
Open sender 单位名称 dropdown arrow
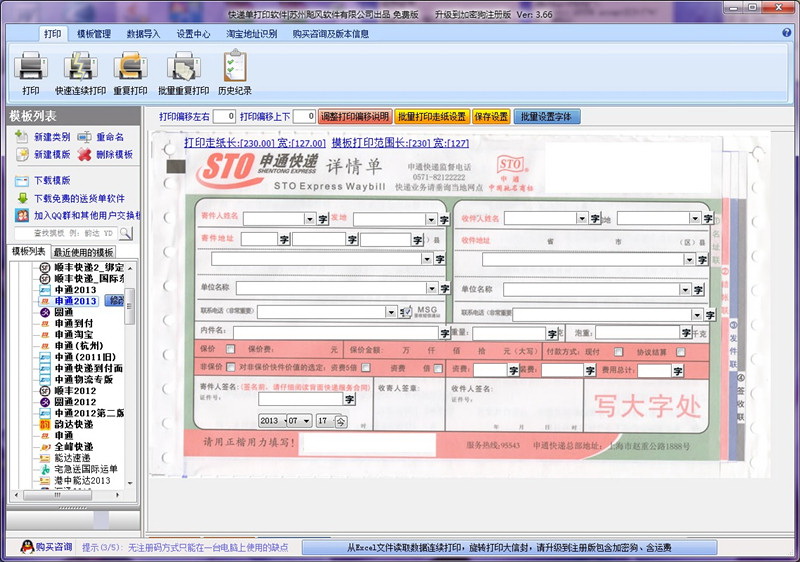pos(432,289)
